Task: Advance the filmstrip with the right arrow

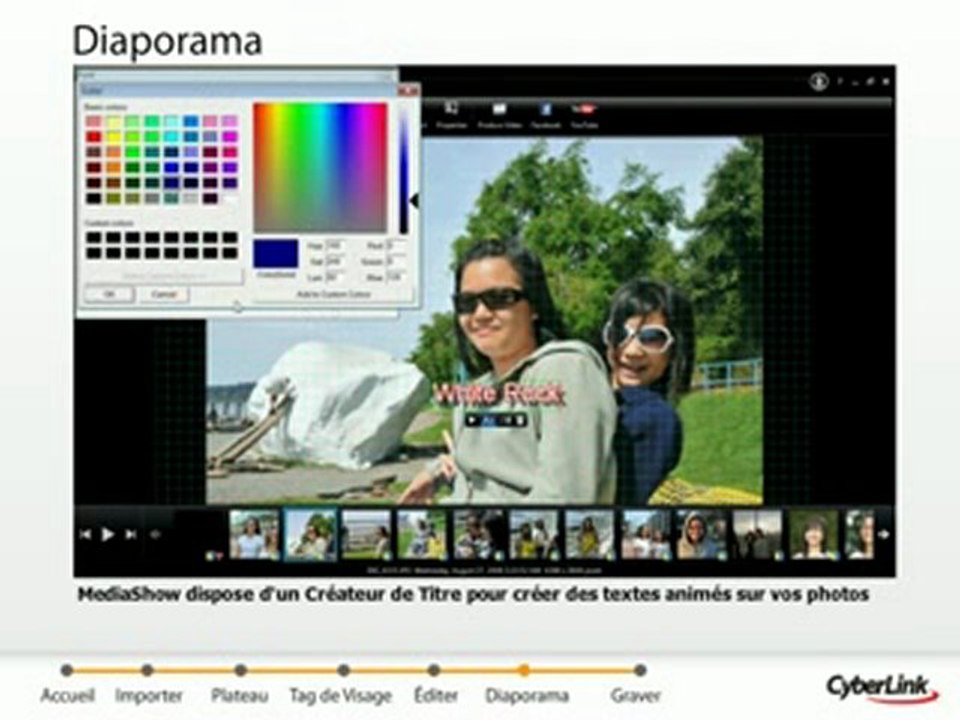Action: 884,534
